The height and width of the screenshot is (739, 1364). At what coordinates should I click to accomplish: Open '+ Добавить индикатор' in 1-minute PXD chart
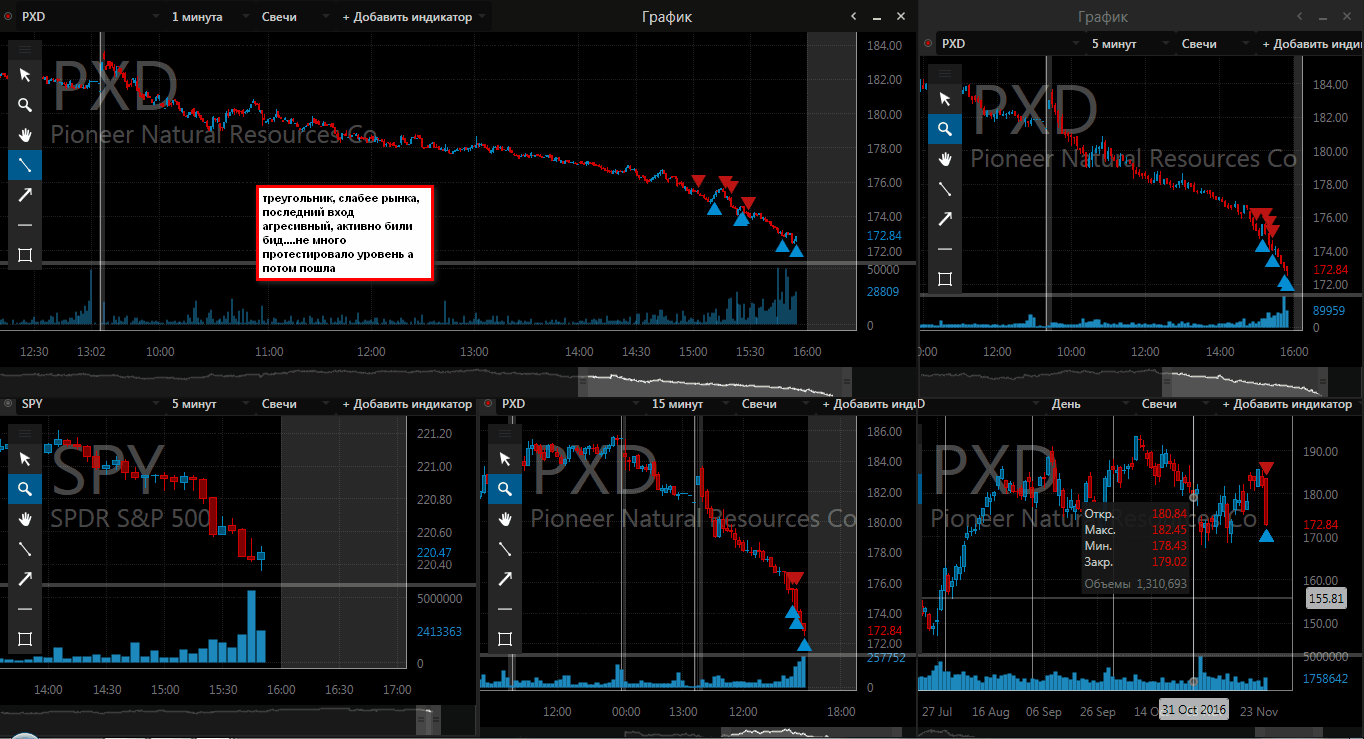[414, 17]
